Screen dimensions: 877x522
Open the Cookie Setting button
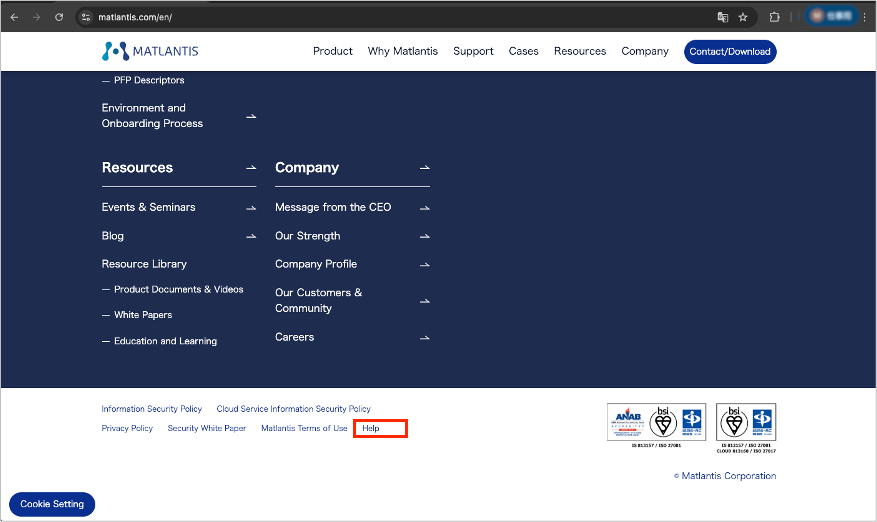[x=52, y=504]
